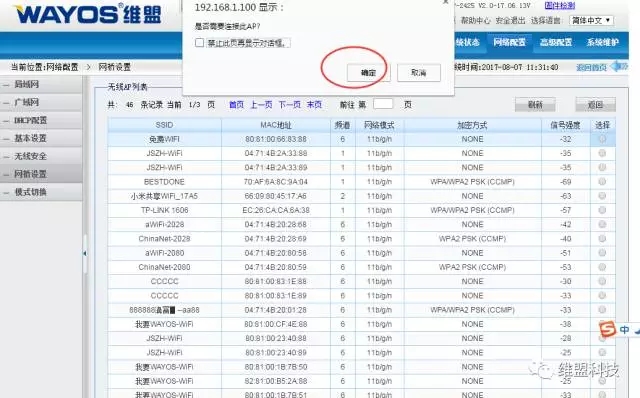Open the language dropdown 简体中文
The height and width of the screenshot is (398, 640).
pyautogui.click(x=591, y=20)
